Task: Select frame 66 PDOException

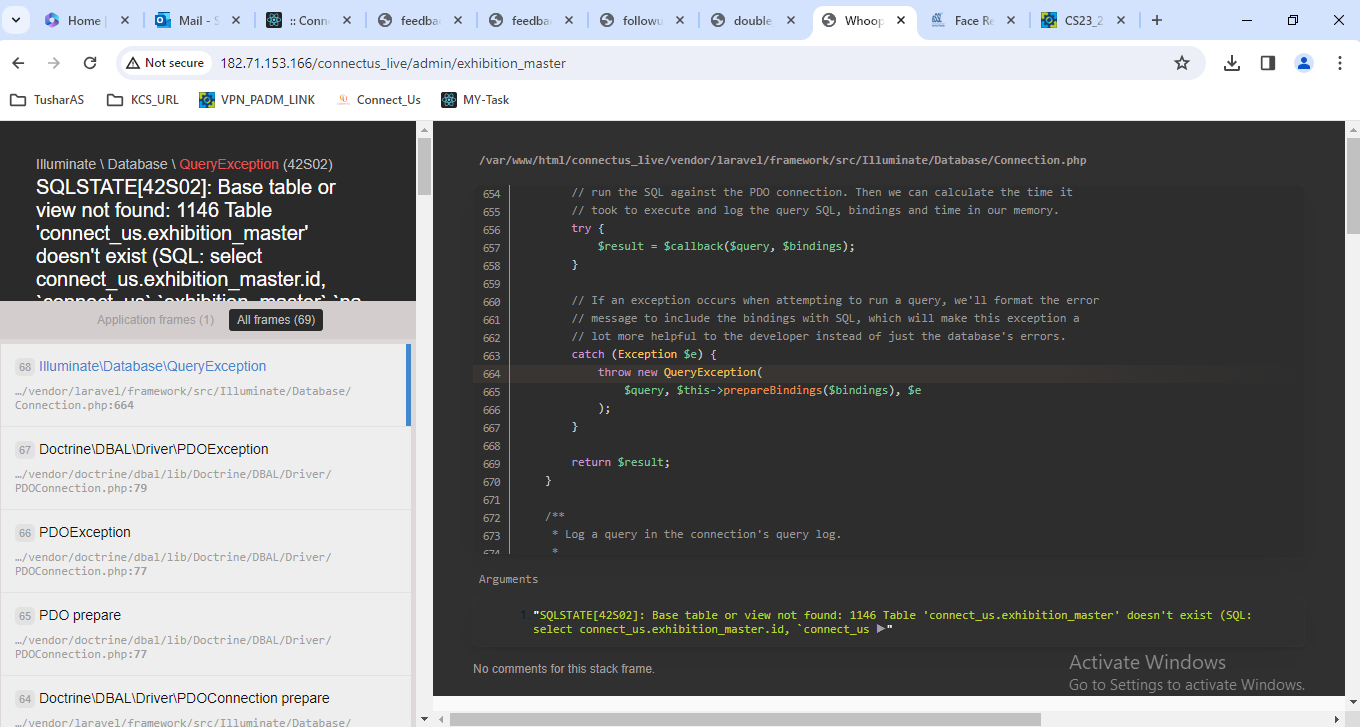Action: [x=206, y=551]
